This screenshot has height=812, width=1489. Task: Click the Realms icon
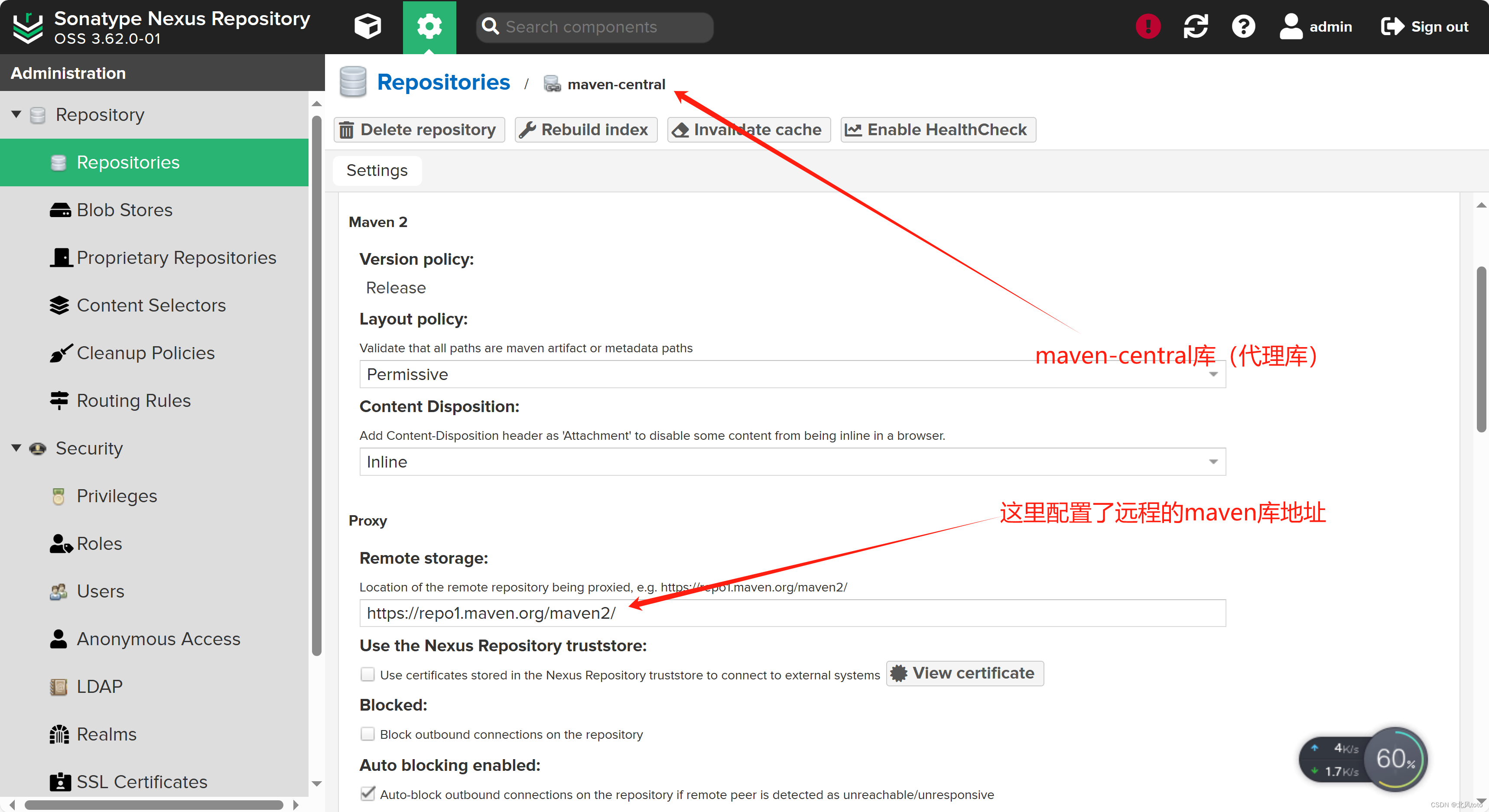click(x=59, y=734)
